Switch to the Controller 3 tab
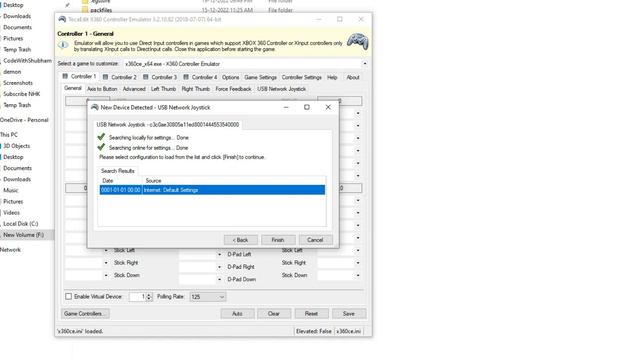The height and width of the screenshot is (360, 640). 160,77
